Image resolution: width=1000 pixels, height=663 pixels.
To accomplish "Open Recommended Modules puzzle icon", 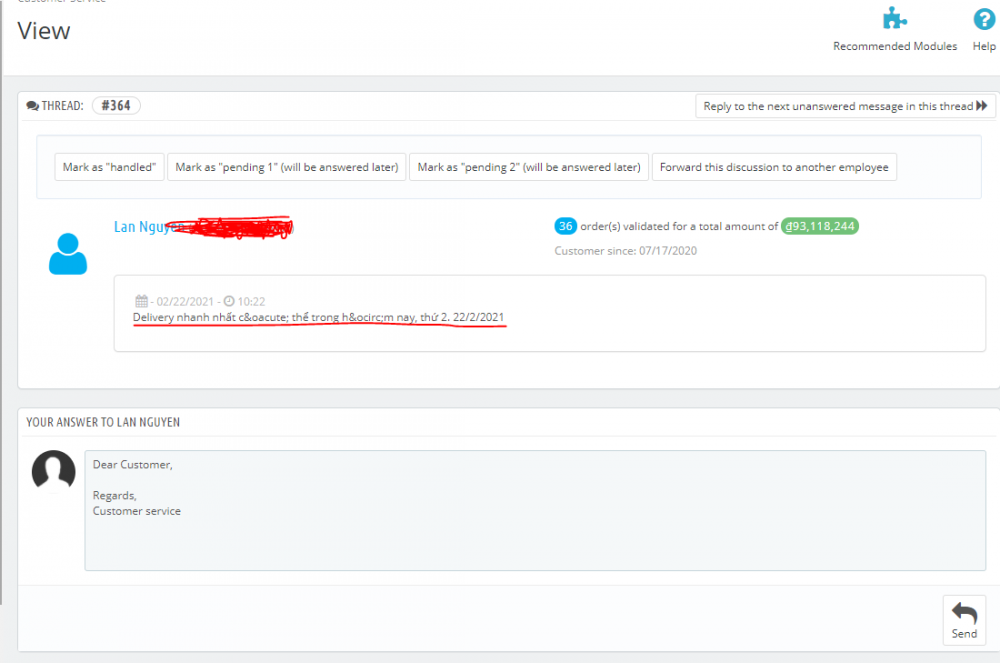I will 894,18.
